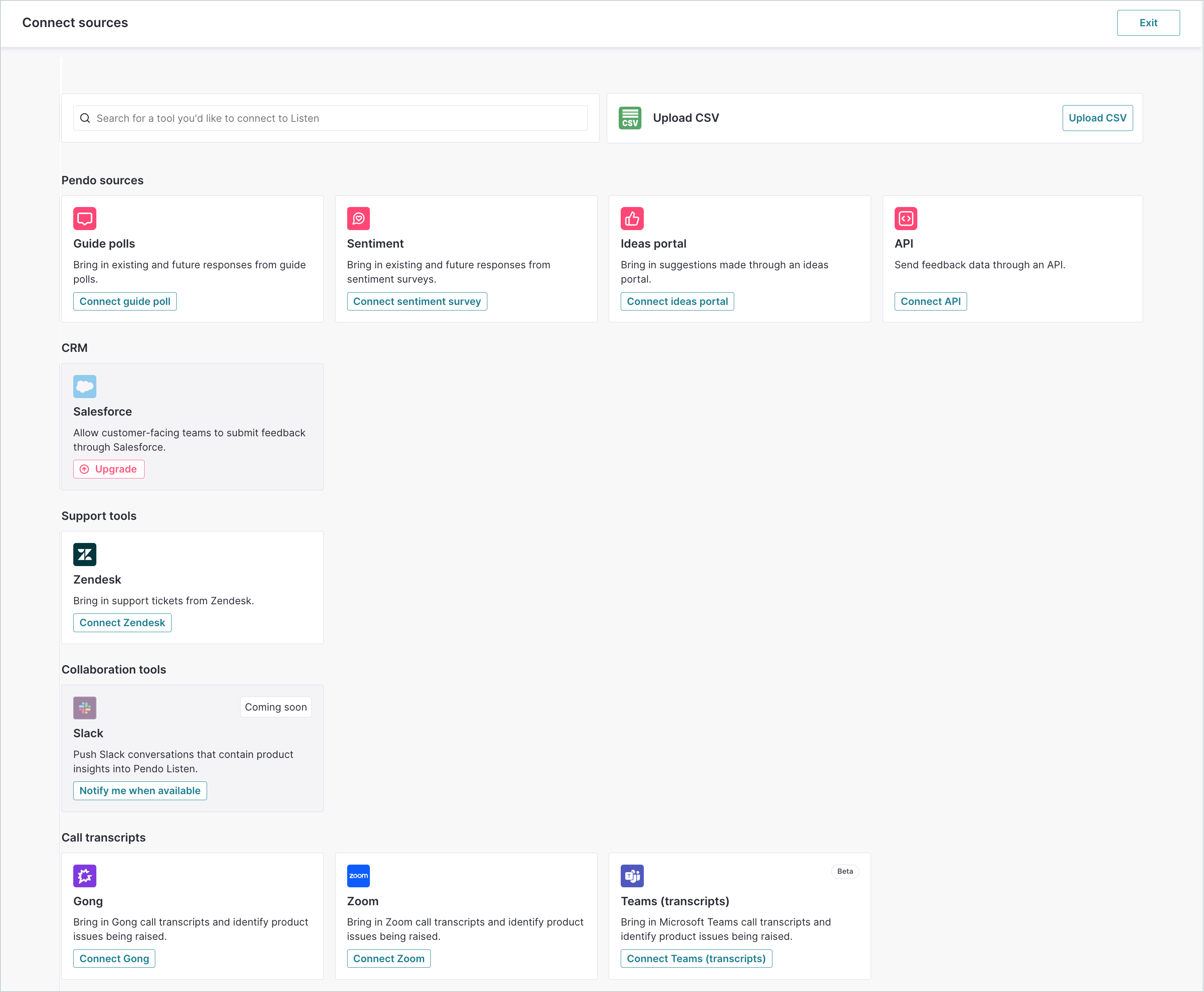The height and width of the screenshot is (992, 1204).
Task: Select Notify me when available for Slack
Action: (x=140, y=791)
